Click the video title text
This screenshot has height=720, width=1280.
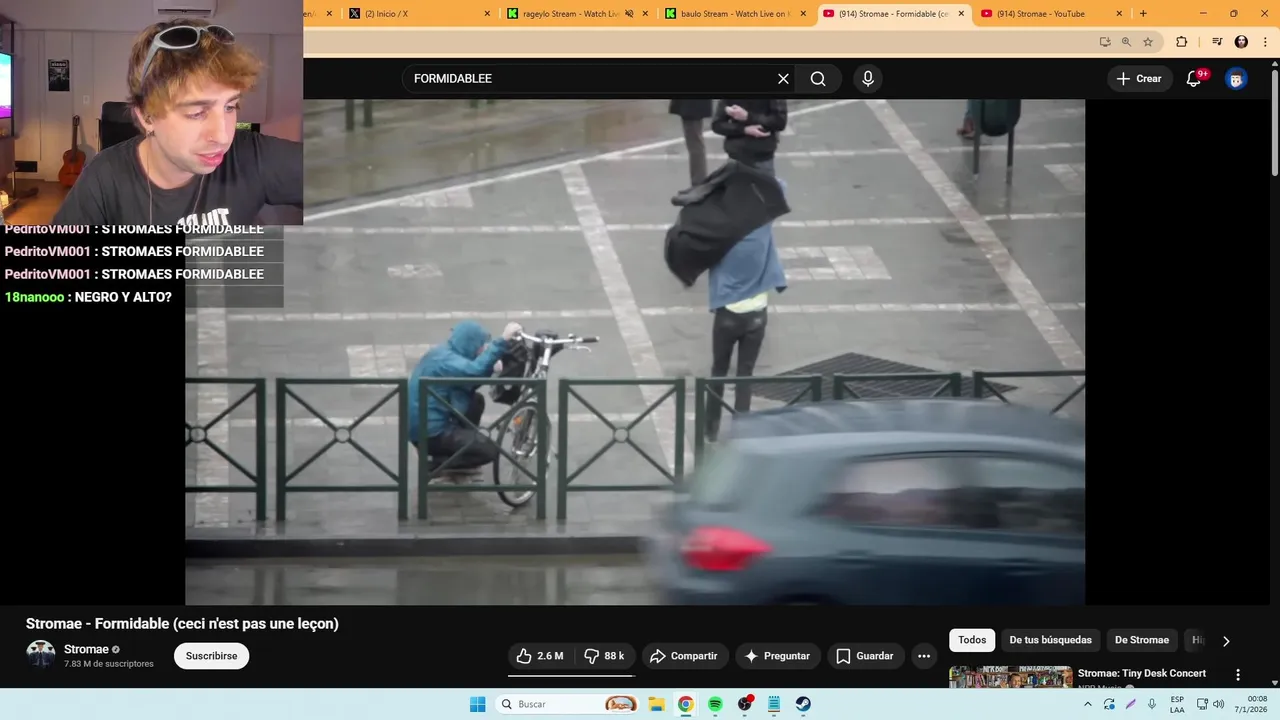tap(182, 624)
